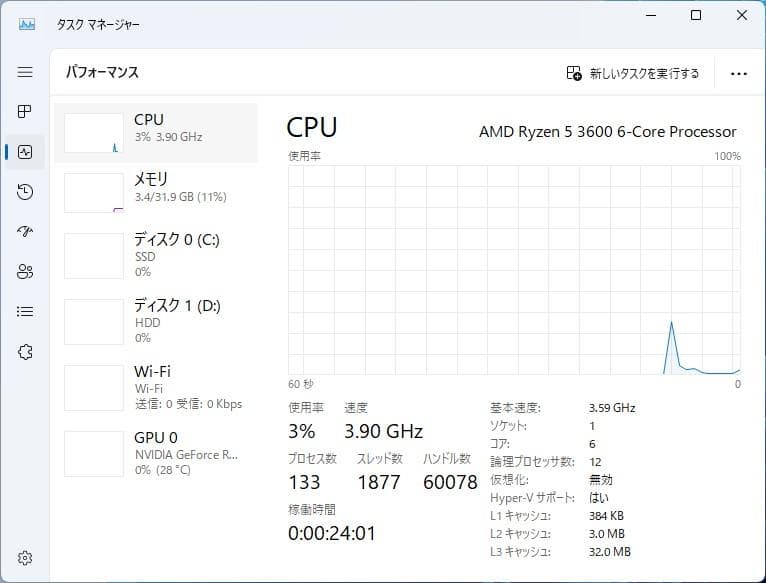Click the 100% graph scale label
Image resolution: width=766 pixels, height=583 pixels.
(727, 156)
